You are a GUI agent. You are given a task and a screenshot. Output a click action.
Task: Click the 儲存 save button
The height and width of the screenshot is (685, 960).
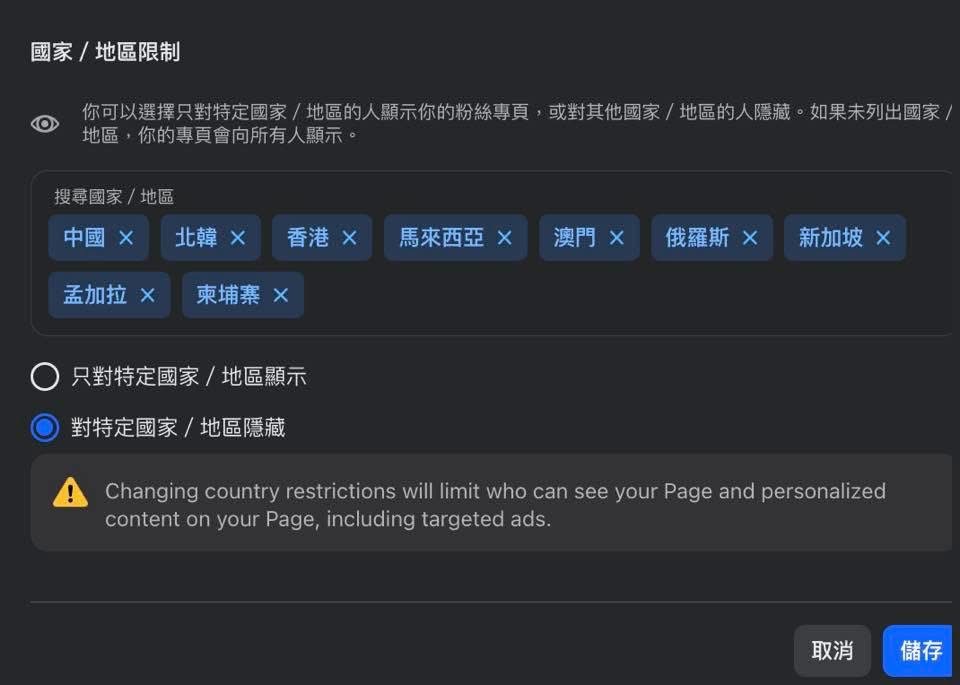(x=920, y=651)
